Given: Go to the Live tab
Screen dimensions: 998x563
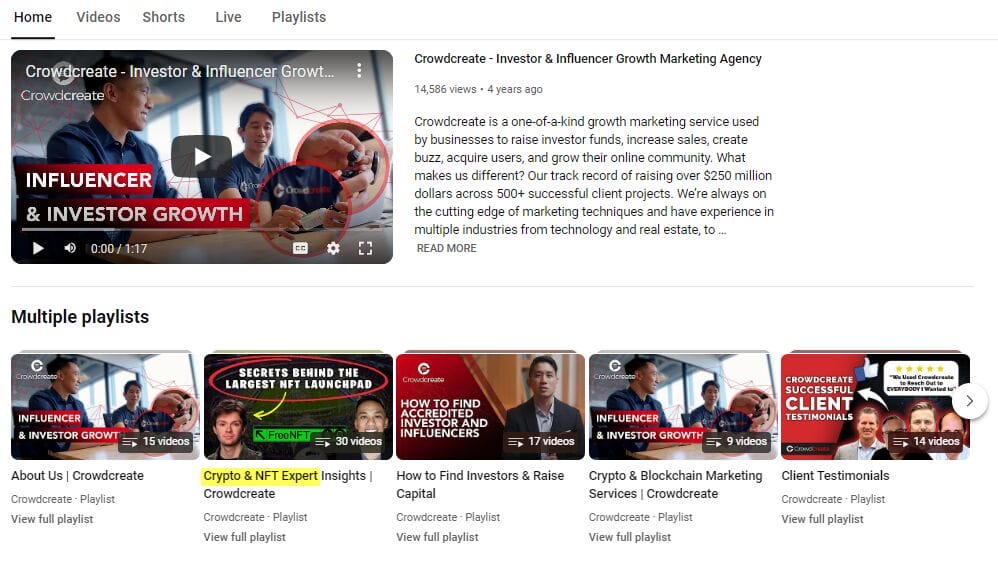Looking at the screenshot, I should [228, 17].
